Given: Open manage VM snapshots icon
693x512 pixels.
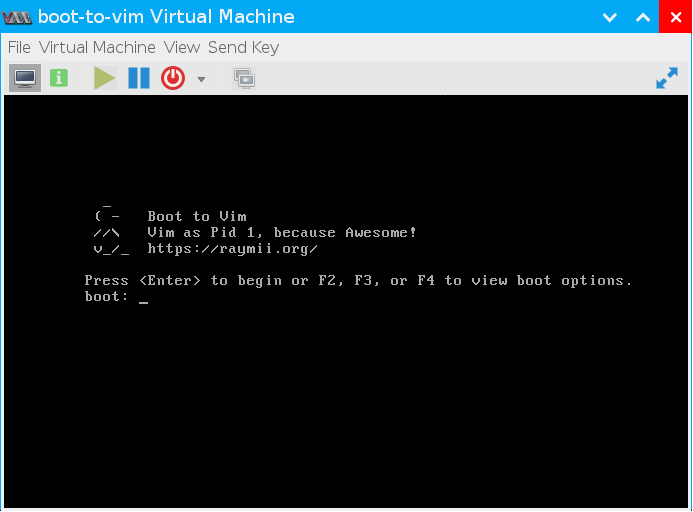Looking at the screenshot, I should [x=244, y=78].
